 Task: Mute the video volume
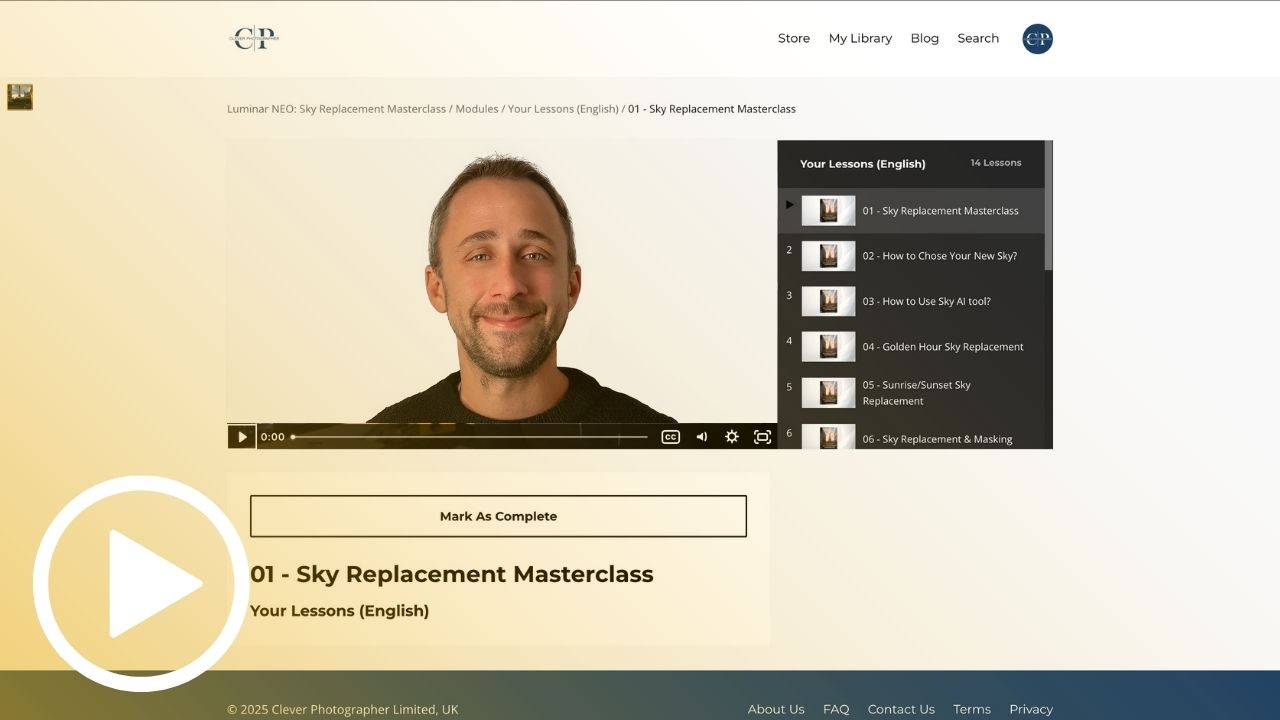(x=702, y=437)
